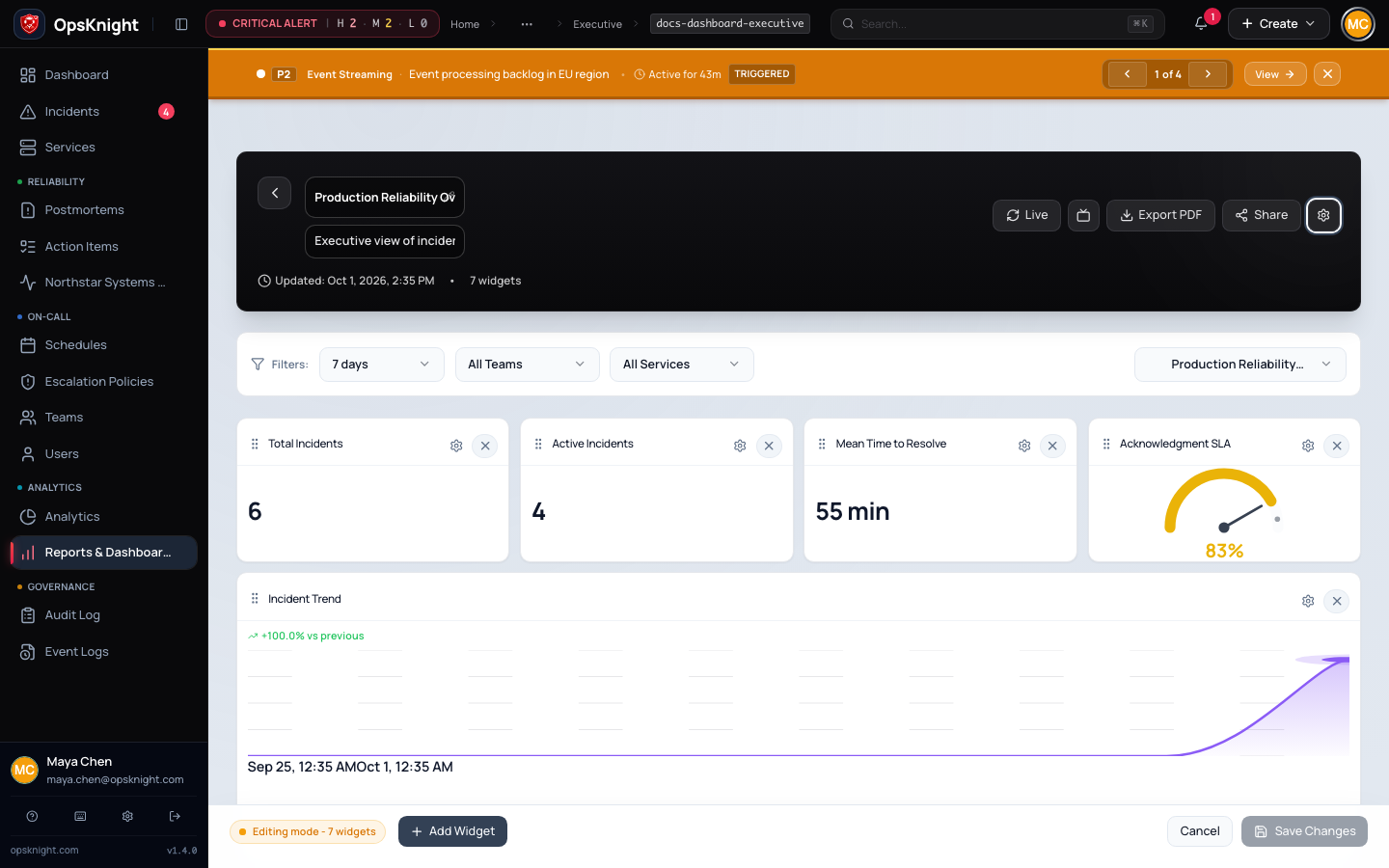
Task: Remove the Active Incidents widget
Action: point(769,446)
